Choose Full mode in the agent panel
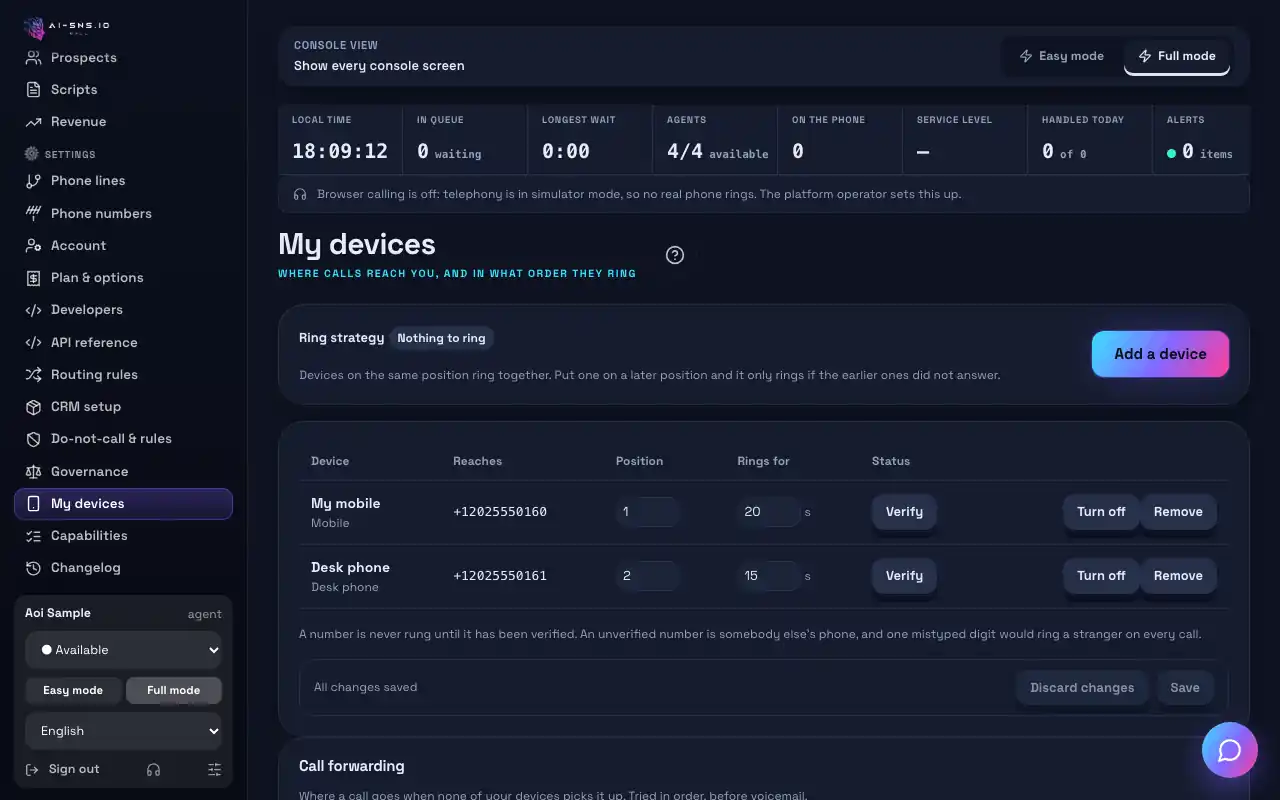Image resolution: width=1280 pixels, height=800 pixels. tap(174, 690)
